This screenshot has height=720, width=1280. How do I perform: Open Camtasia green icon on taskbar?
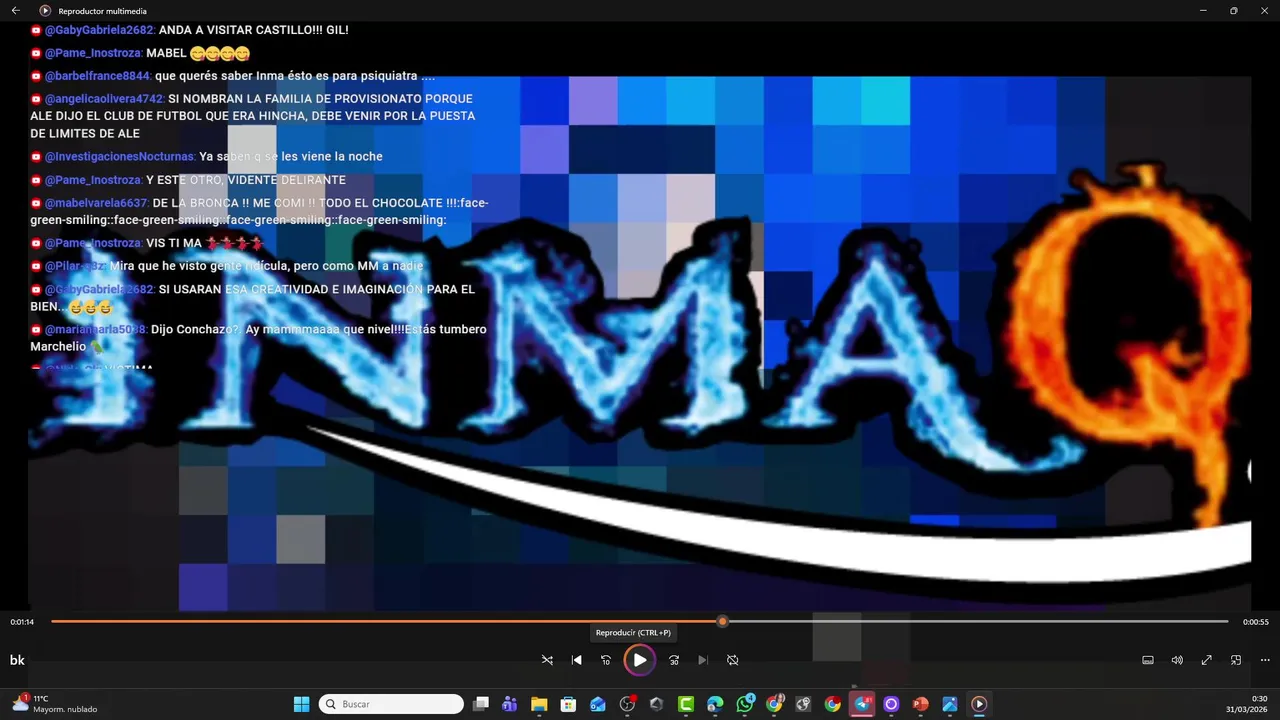pyautogui.click(x=686, y=704)
